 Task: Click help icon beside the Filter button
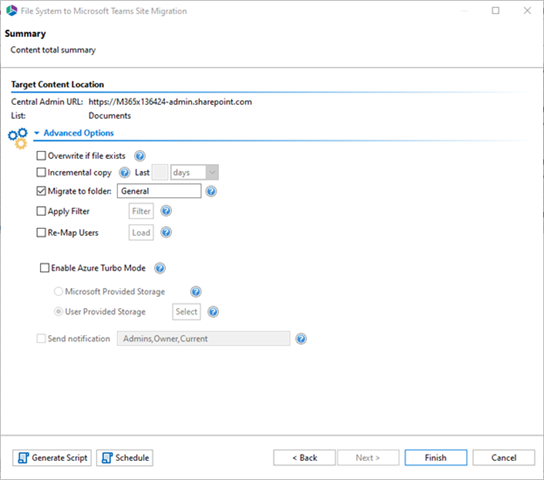[166, 211]
